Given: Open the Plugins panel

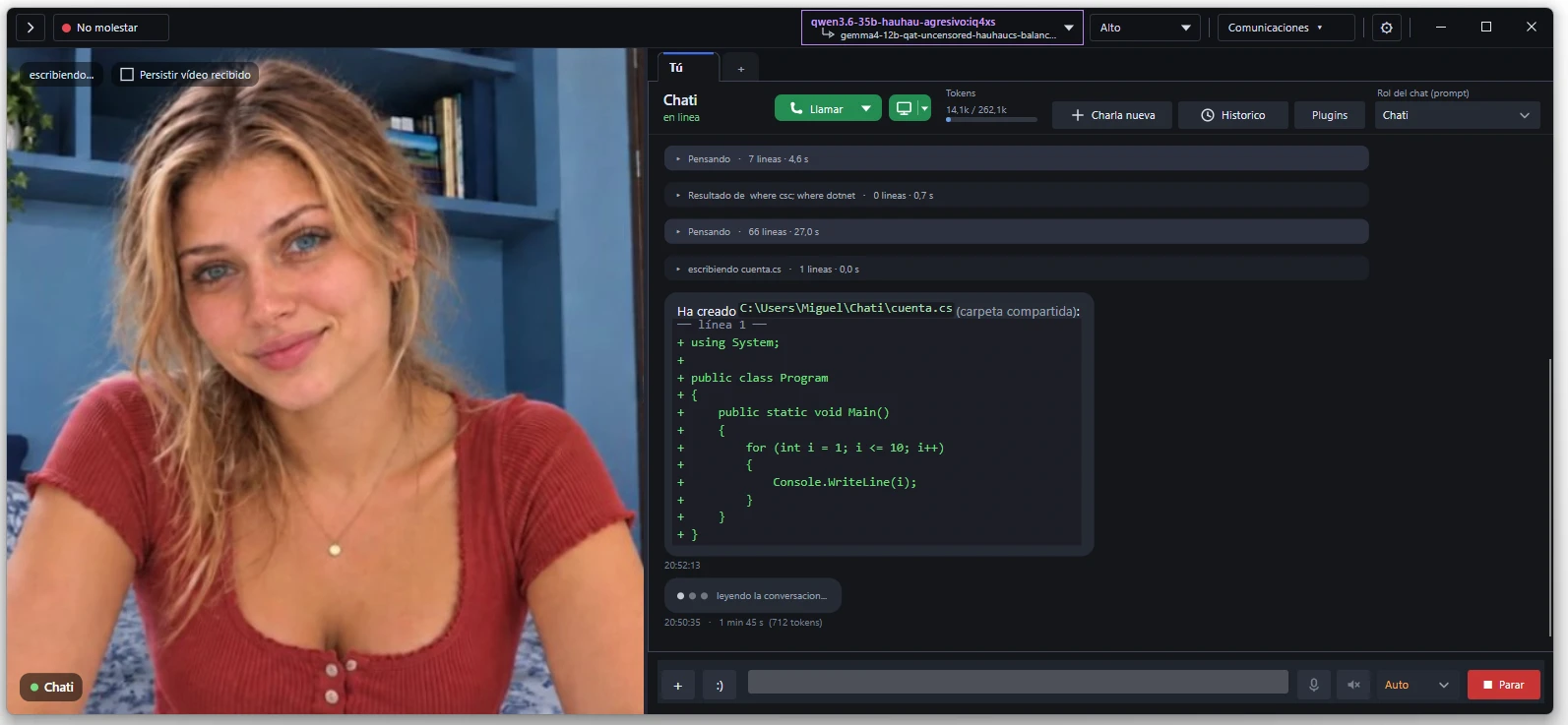Looking at the screenshot, I should click(x=1329, y=115).
